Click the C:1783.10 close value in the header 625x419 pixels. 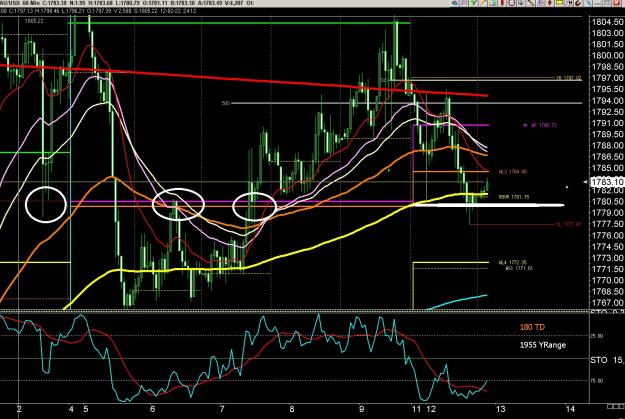point(55,3)
